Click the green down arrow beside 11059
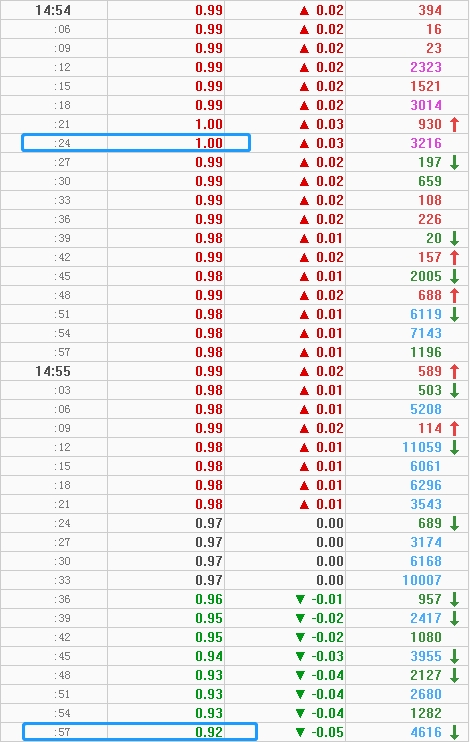 454,447
